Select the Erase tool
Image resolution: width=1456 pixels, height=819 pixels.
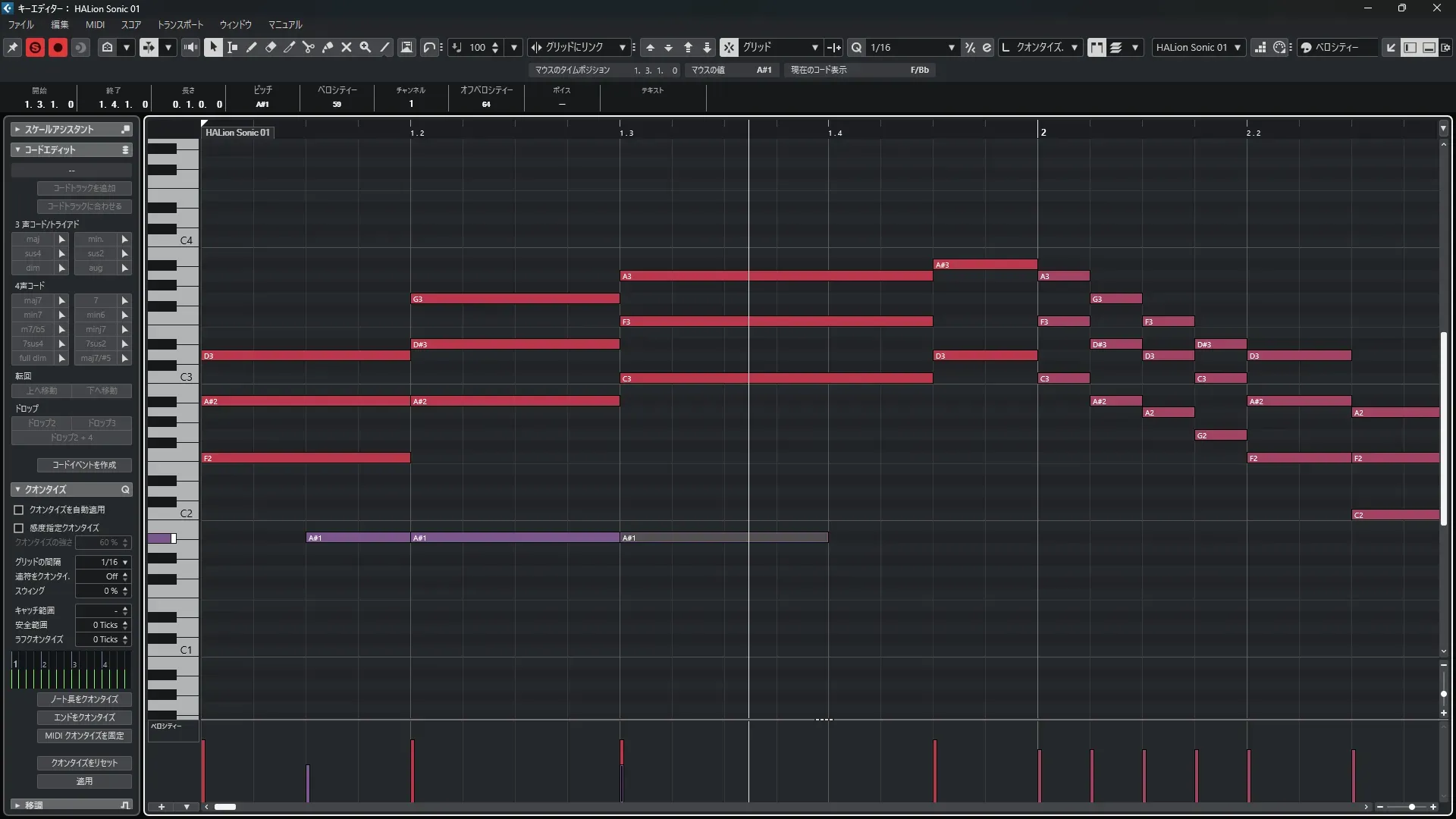271,47
